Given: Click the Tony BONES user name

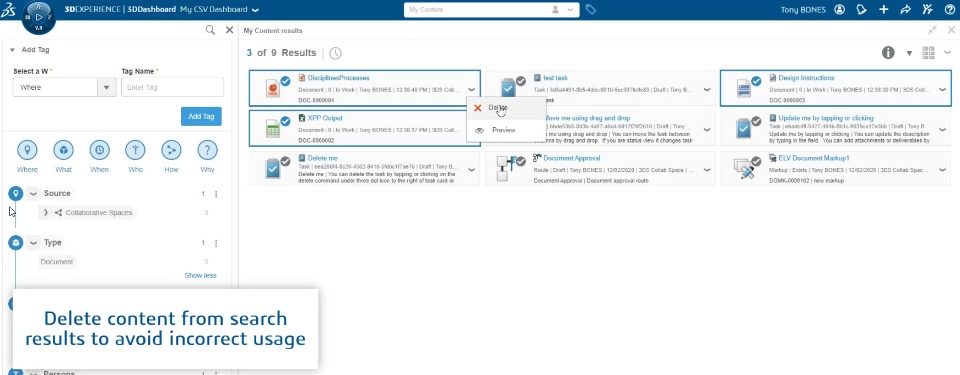Looking at the screenshot, I should click(803, 10).
